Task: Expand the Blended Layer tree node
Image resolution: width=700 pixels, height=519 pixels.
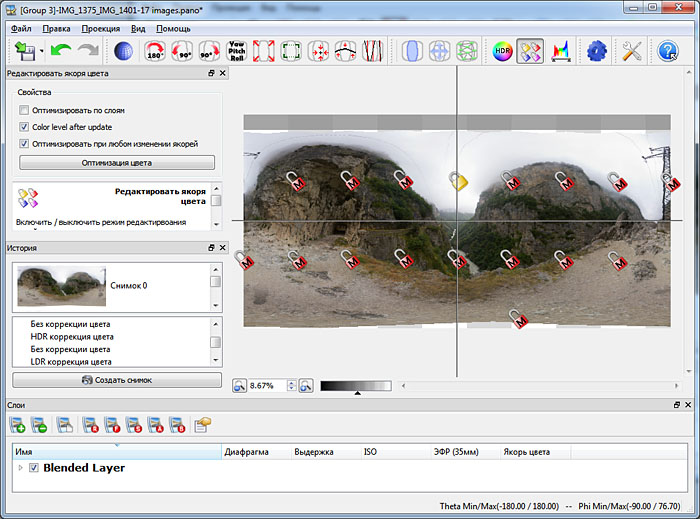Action: (x=20, y=468)
